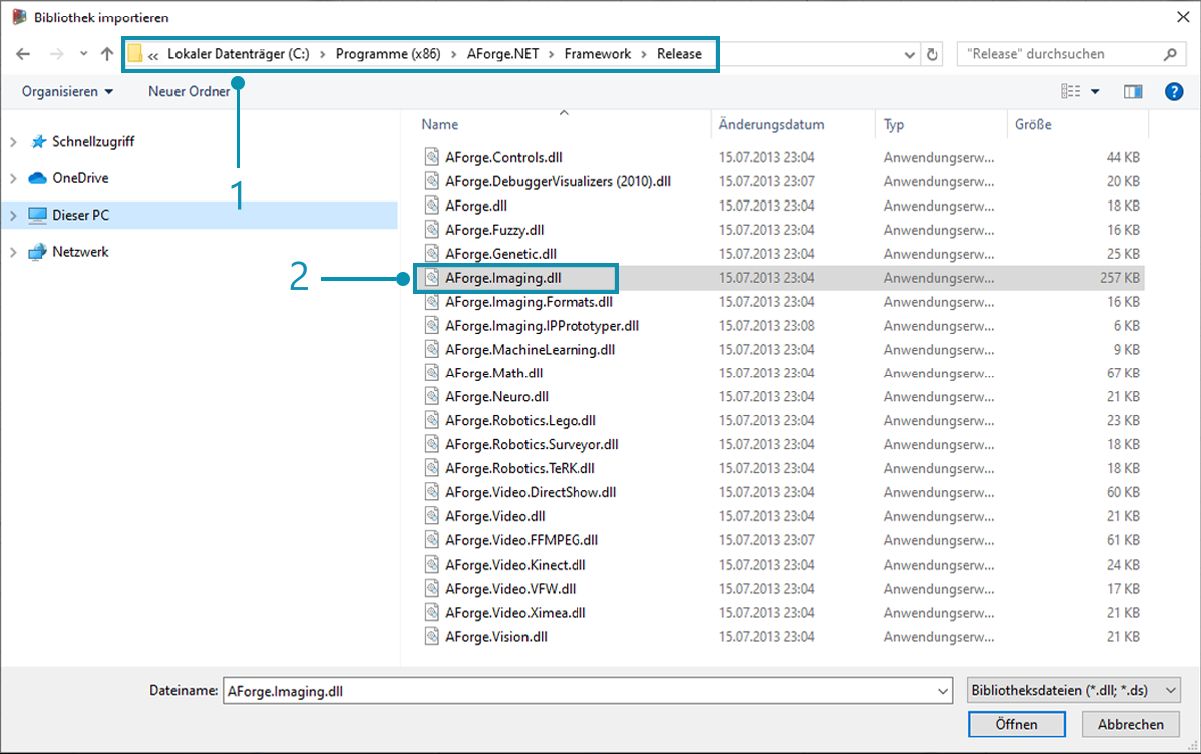This screenshot has width=1201, height=754.
Task: Open the view options dropdown arrow
Action: tap(1095, 91)
